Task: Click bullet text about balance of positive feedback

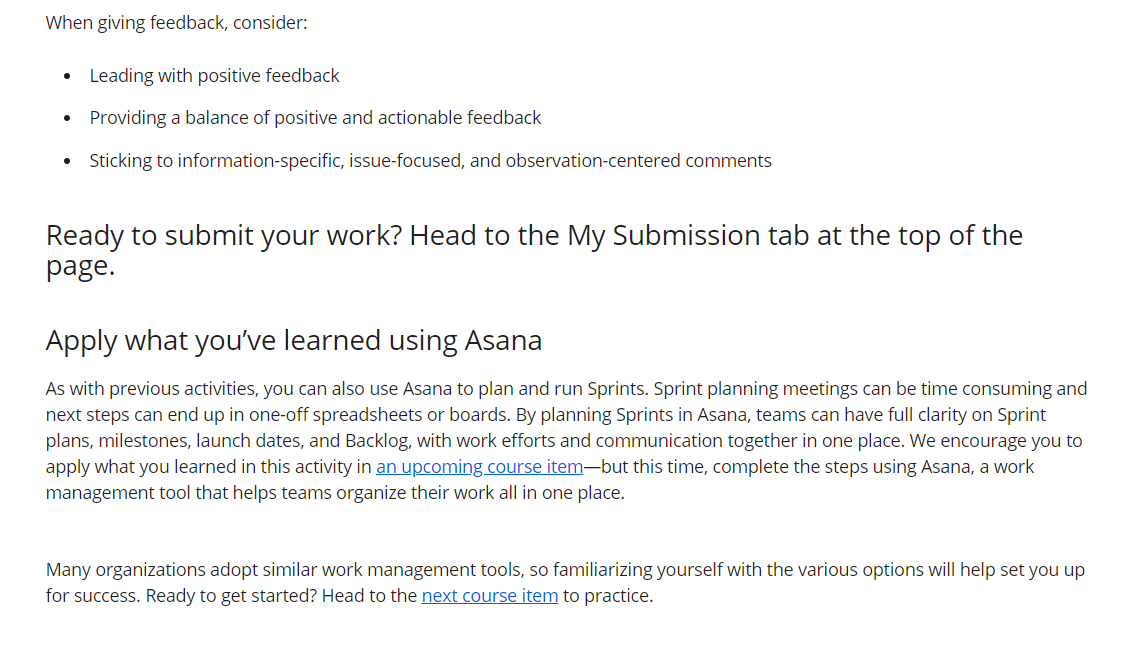Action: tap(315, 118)
